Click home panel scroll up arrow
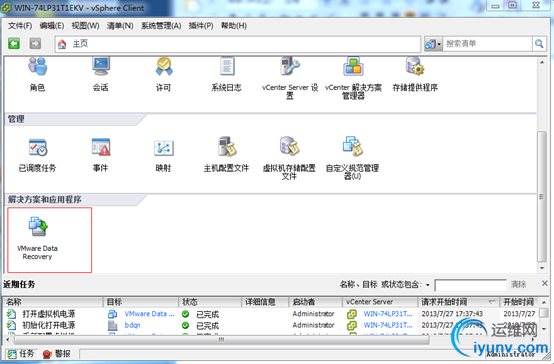554x364 pixels. click(542, 62)
